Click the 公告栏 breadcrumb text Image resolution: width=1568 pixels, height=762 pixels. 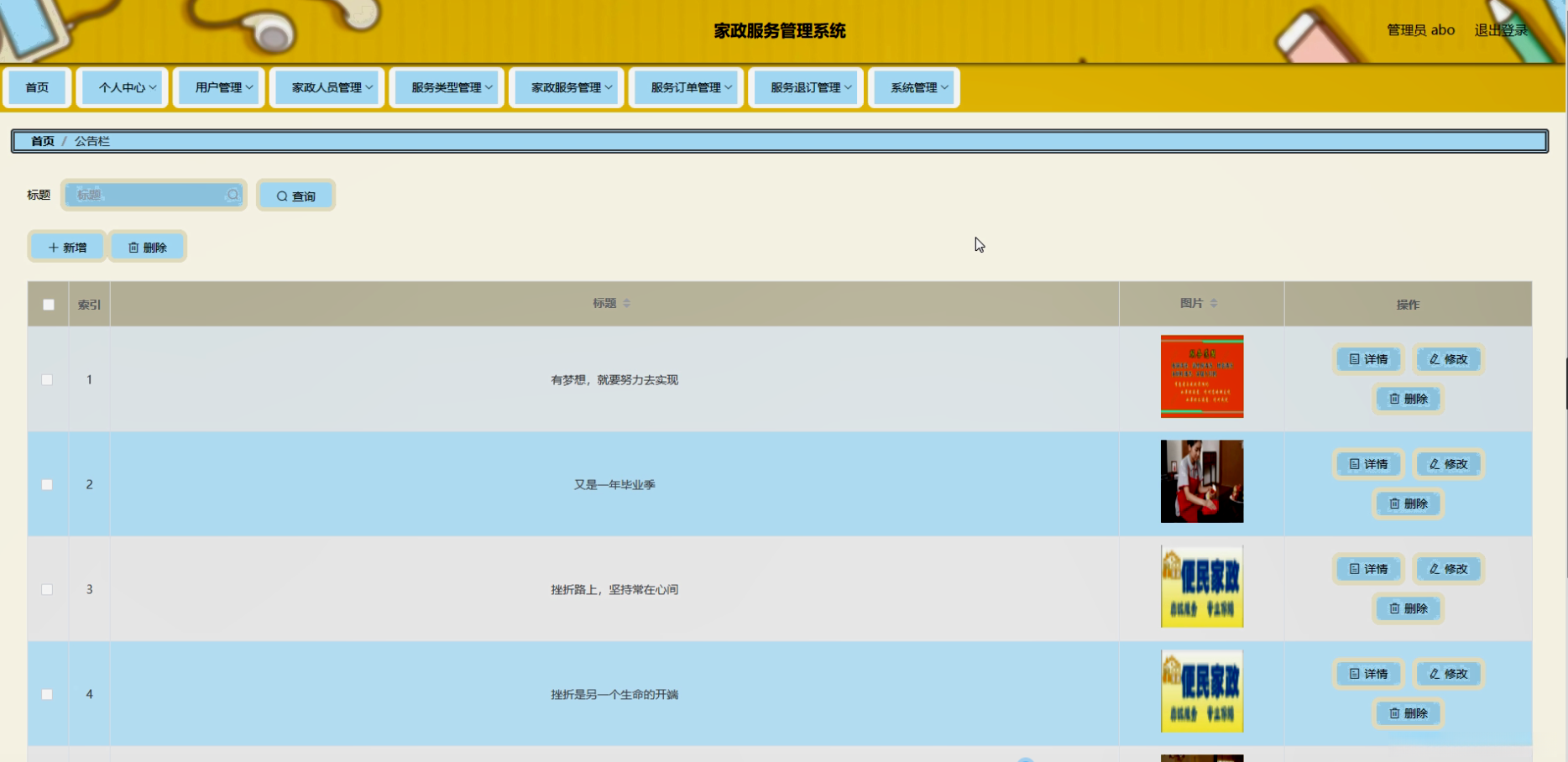pos(92,141)
